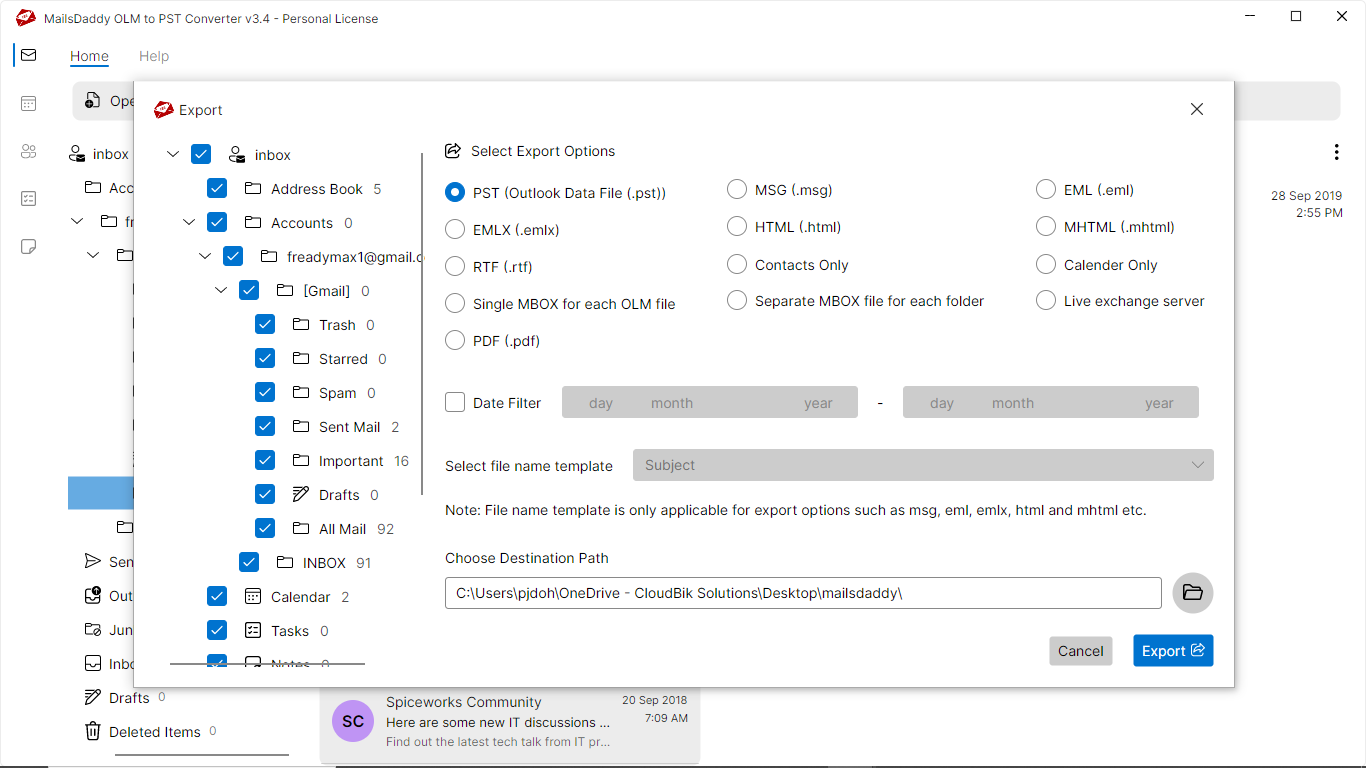The height and width of the screenshot is (768, 1366).
Task: Click the Cancel button
Action: (x=1081, y=651)
